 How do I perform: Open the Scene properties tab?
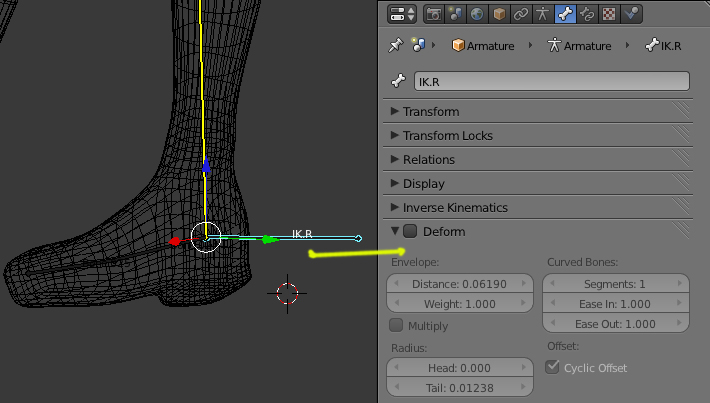456,14
